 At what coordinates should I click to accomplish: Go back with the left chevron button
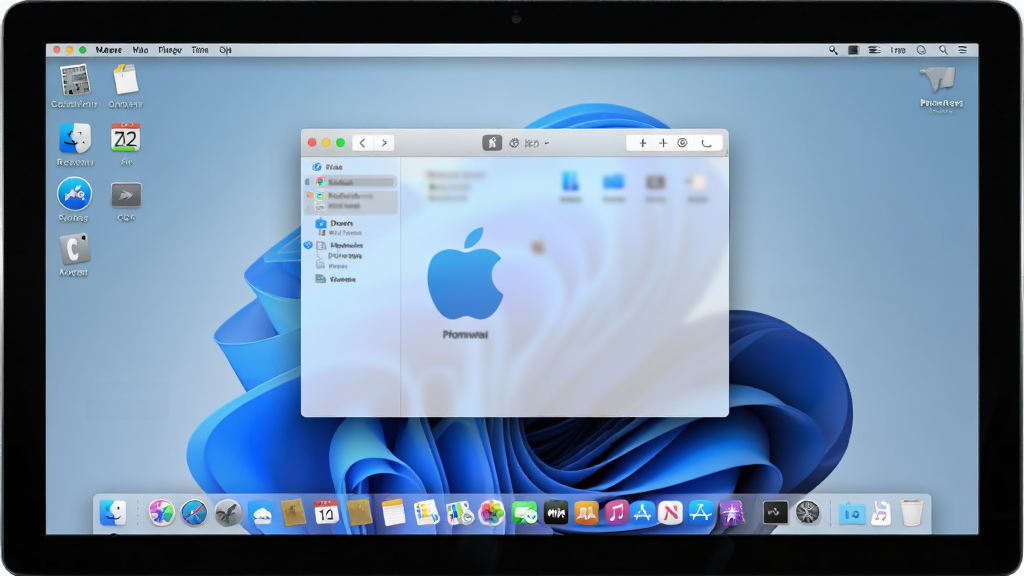[362, 143]
